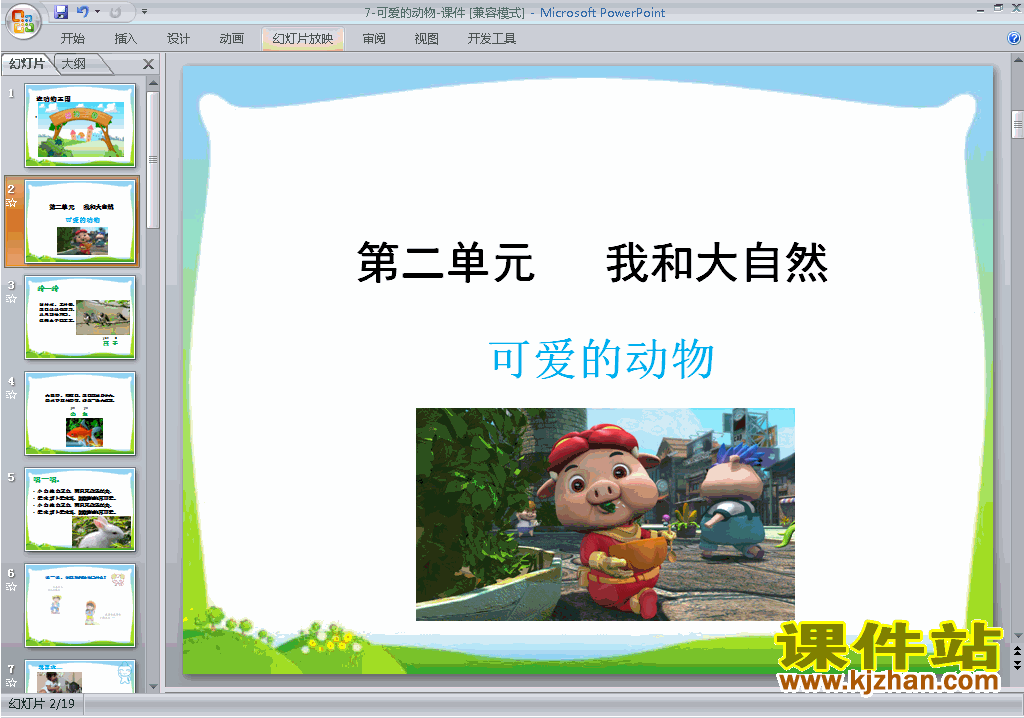Click thumbnail pane scroll up arrow
Screen dimensions: 1024x718
coord(153,83)
